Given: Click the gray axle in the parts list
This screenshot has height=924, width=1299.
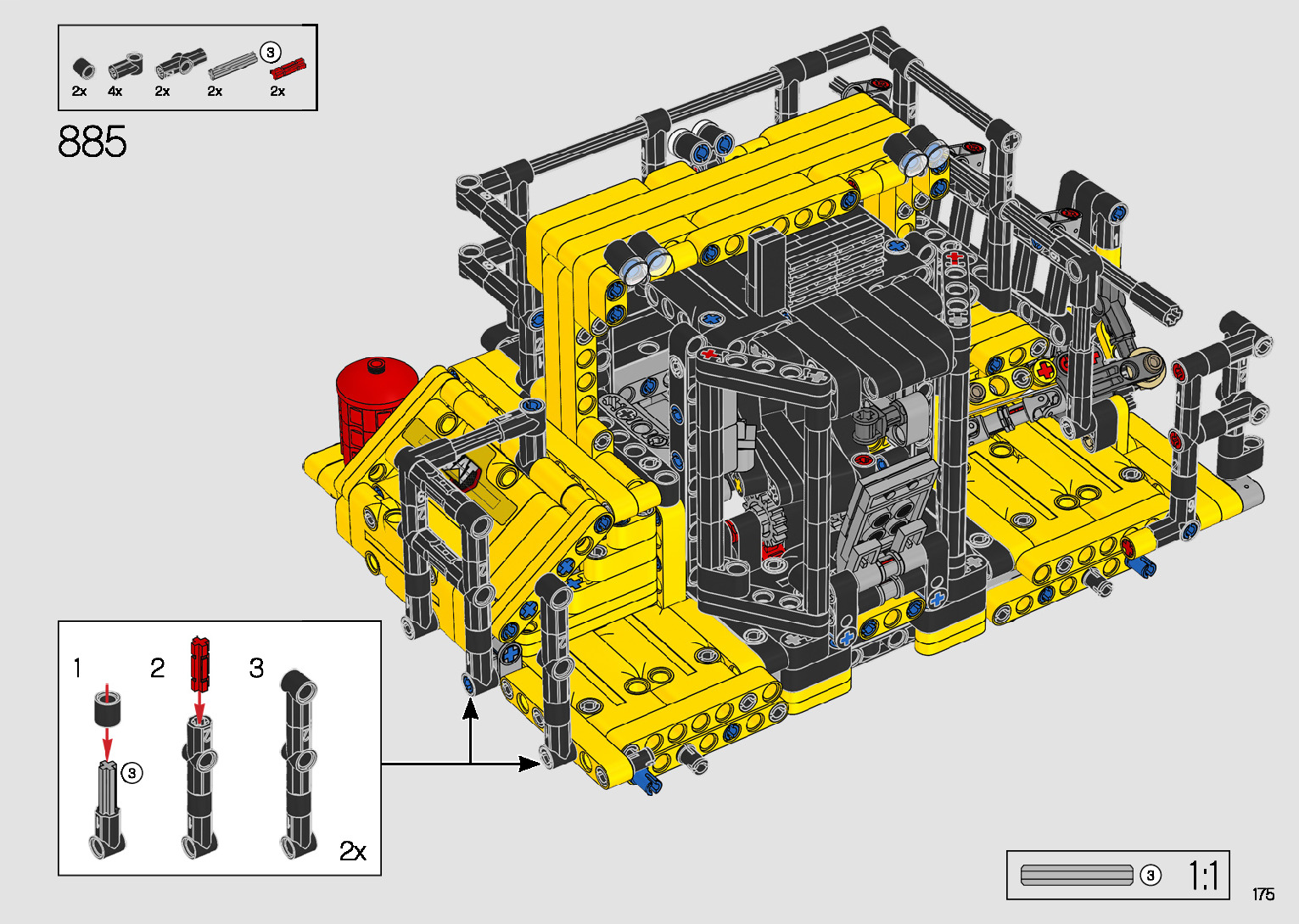Looking at the screenshot, I should pos(232,65).
